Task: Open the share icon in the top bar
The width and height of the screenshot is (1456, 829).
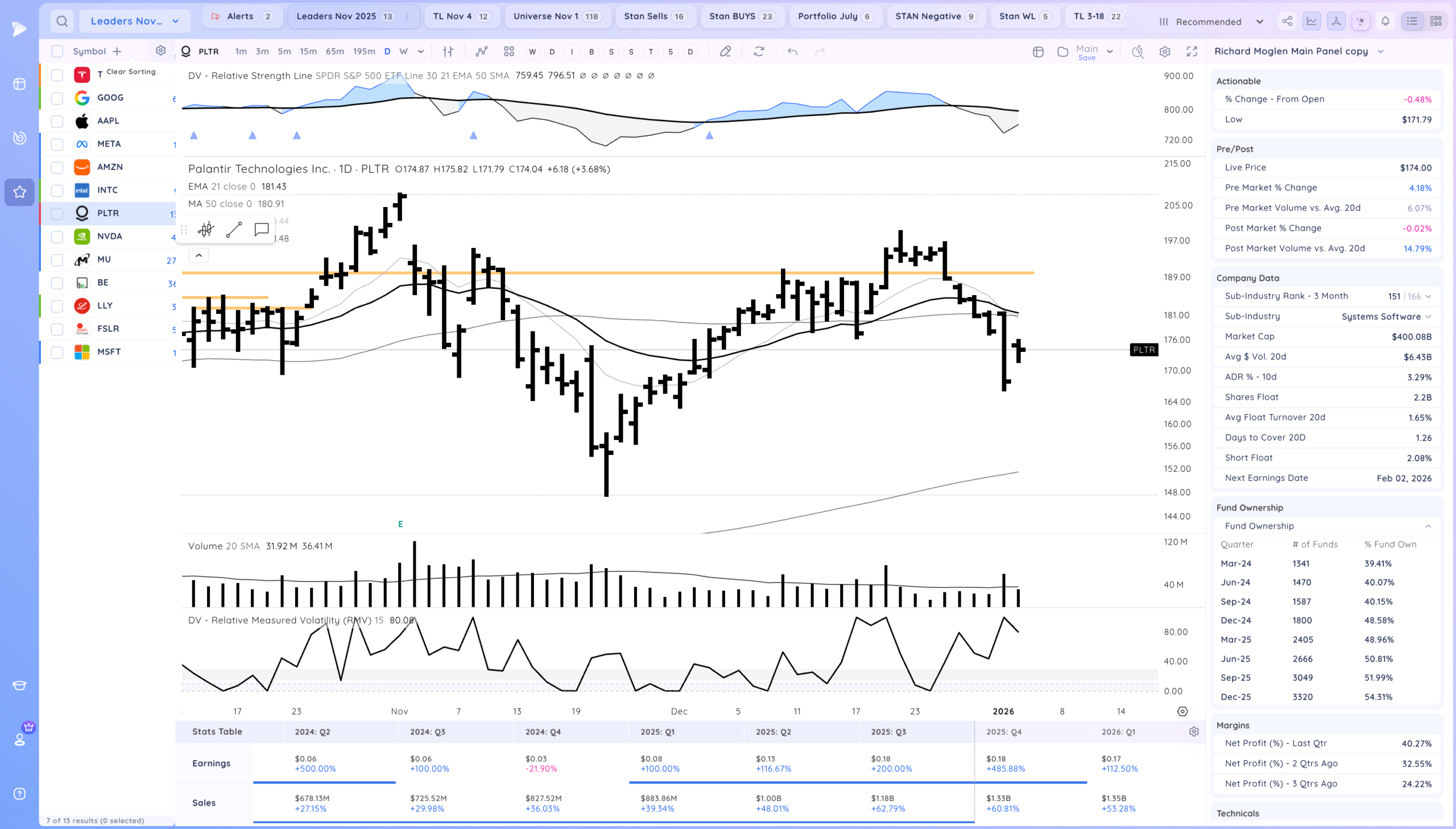Action: pos(1287,22)
